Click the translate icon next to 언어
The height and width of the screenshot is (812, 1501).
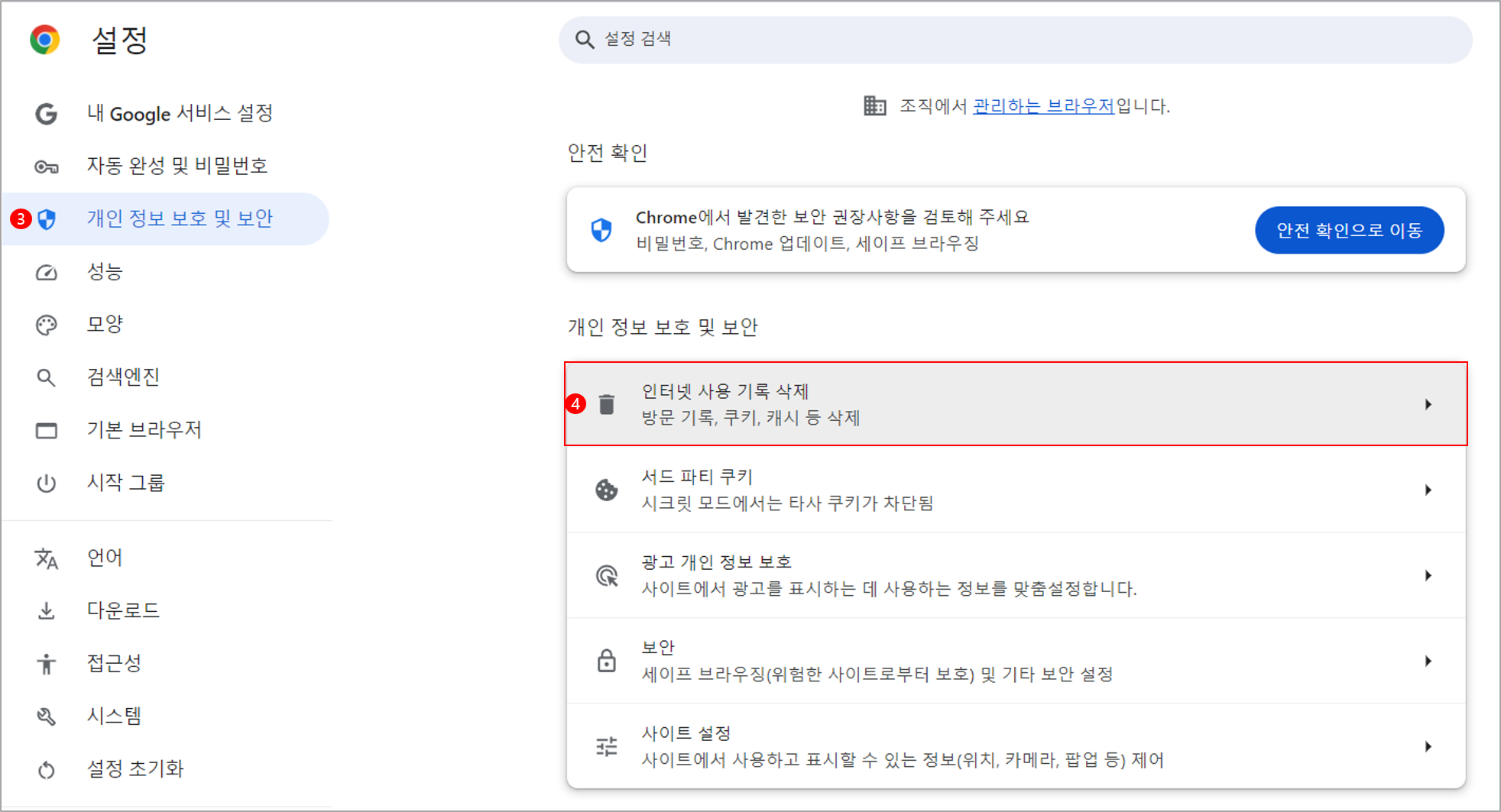pos(47,558)
